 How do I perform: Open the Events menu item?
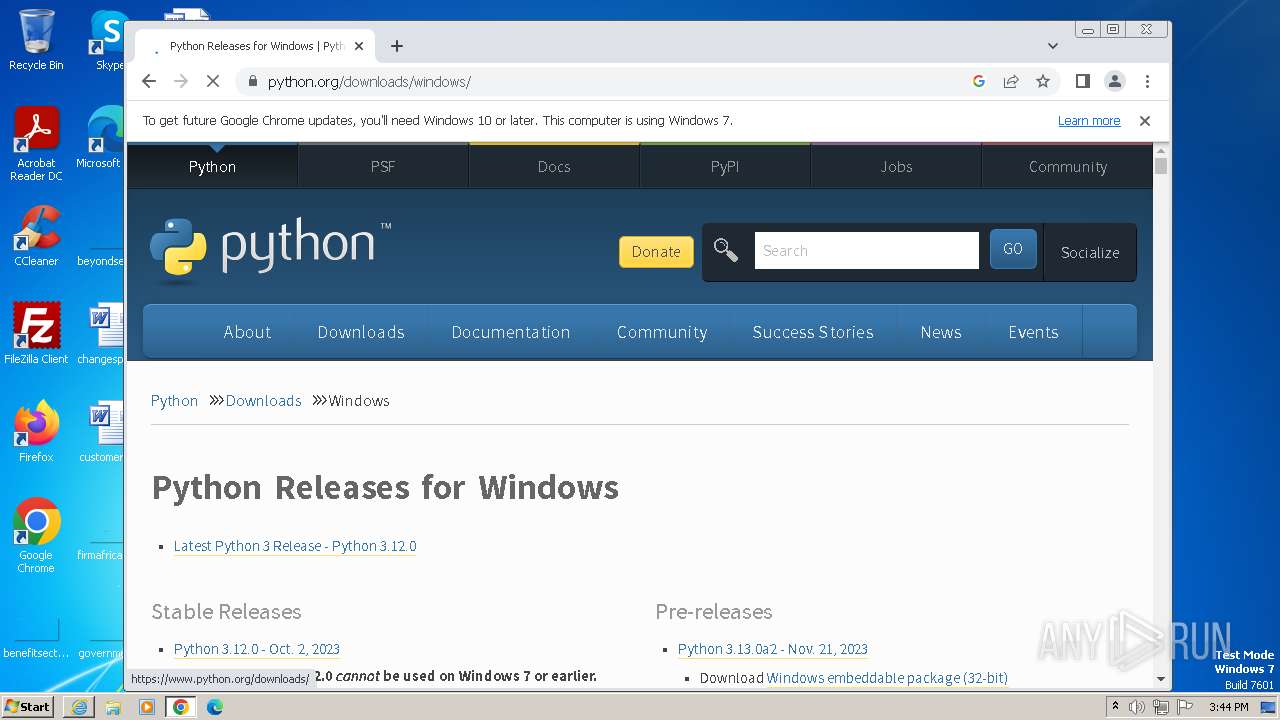1033,332
